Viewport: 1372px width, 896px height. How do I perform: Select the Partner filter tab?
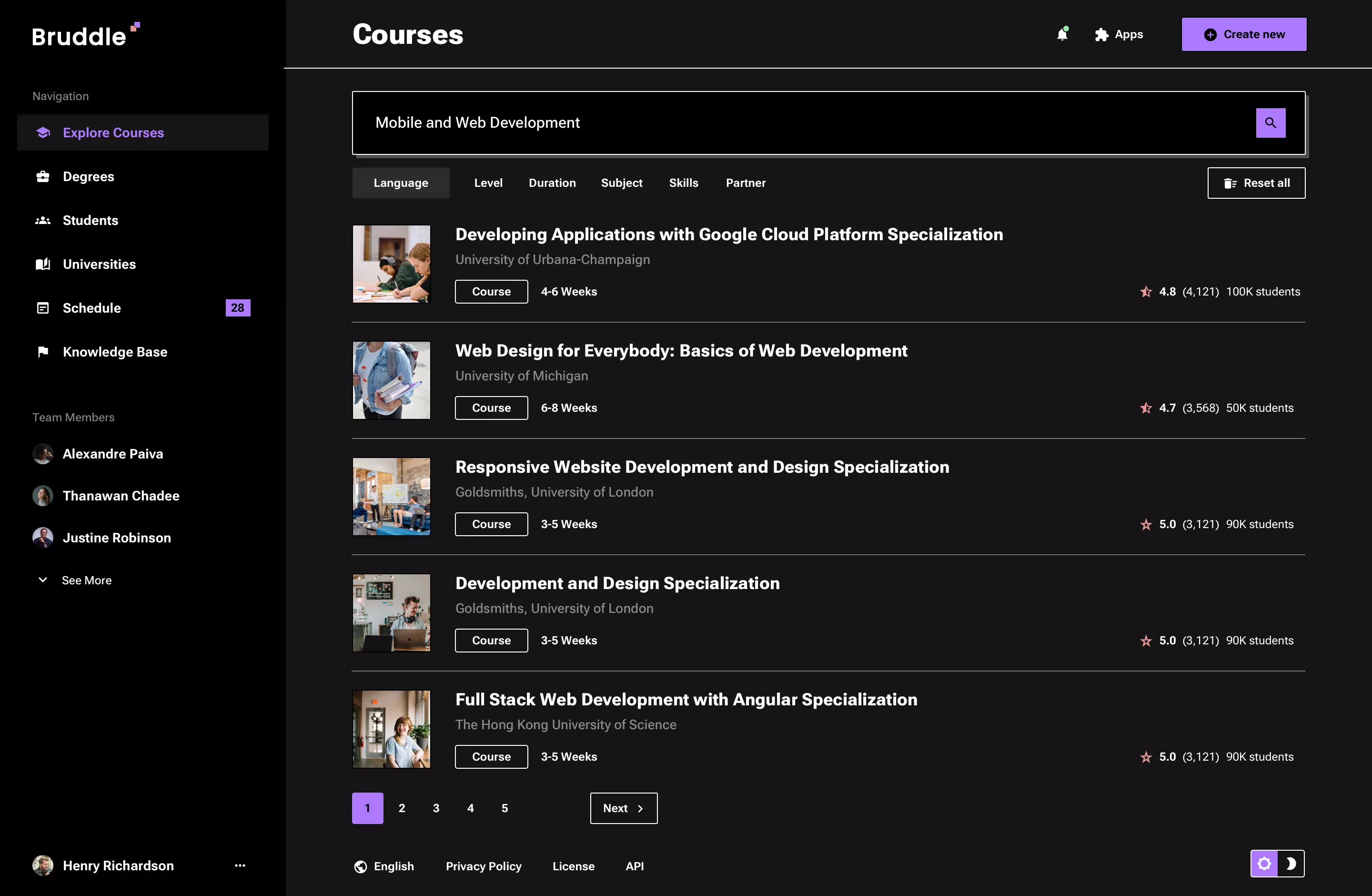(746, 183)
